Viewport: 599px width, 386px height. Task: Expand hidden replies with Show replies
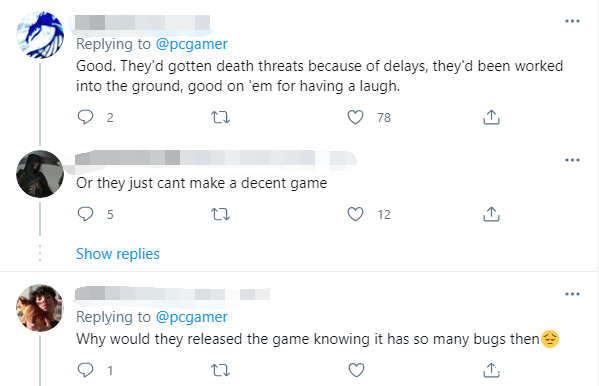pyautogui.click(x=118, y=254)
